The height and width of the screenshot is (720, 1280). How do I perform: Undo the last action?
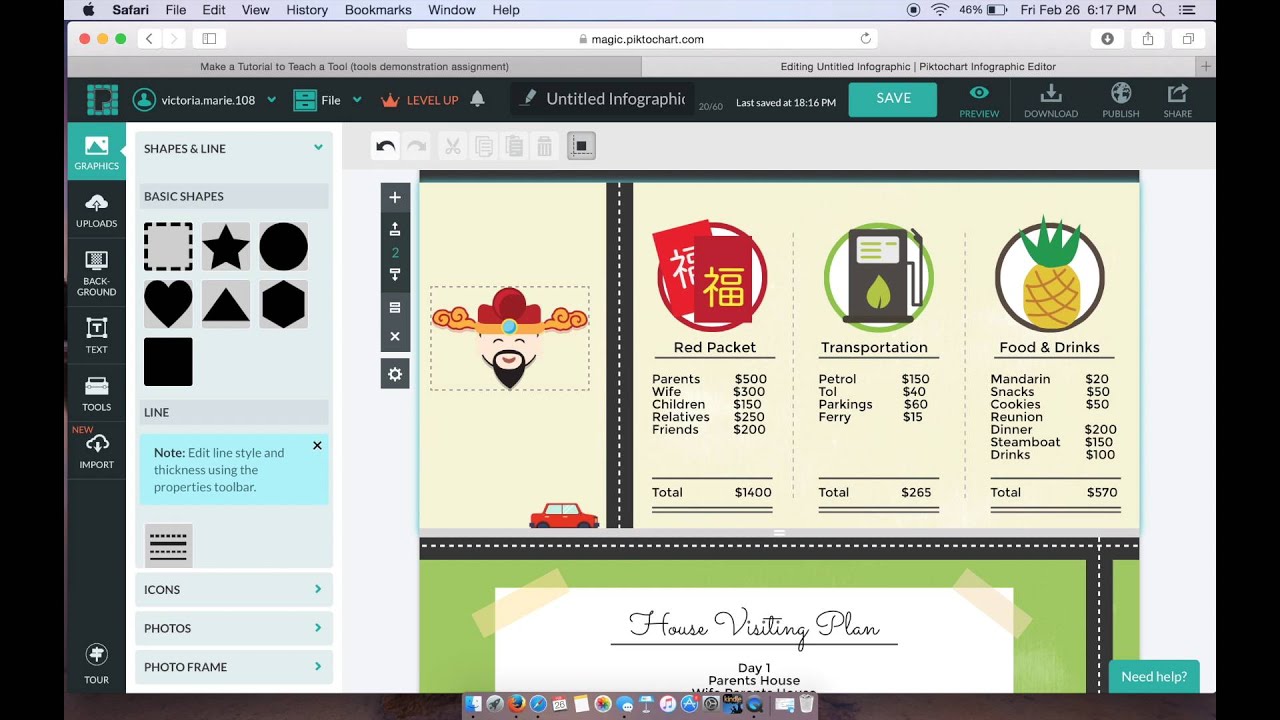pyautogui.click(x=385, y=147)
